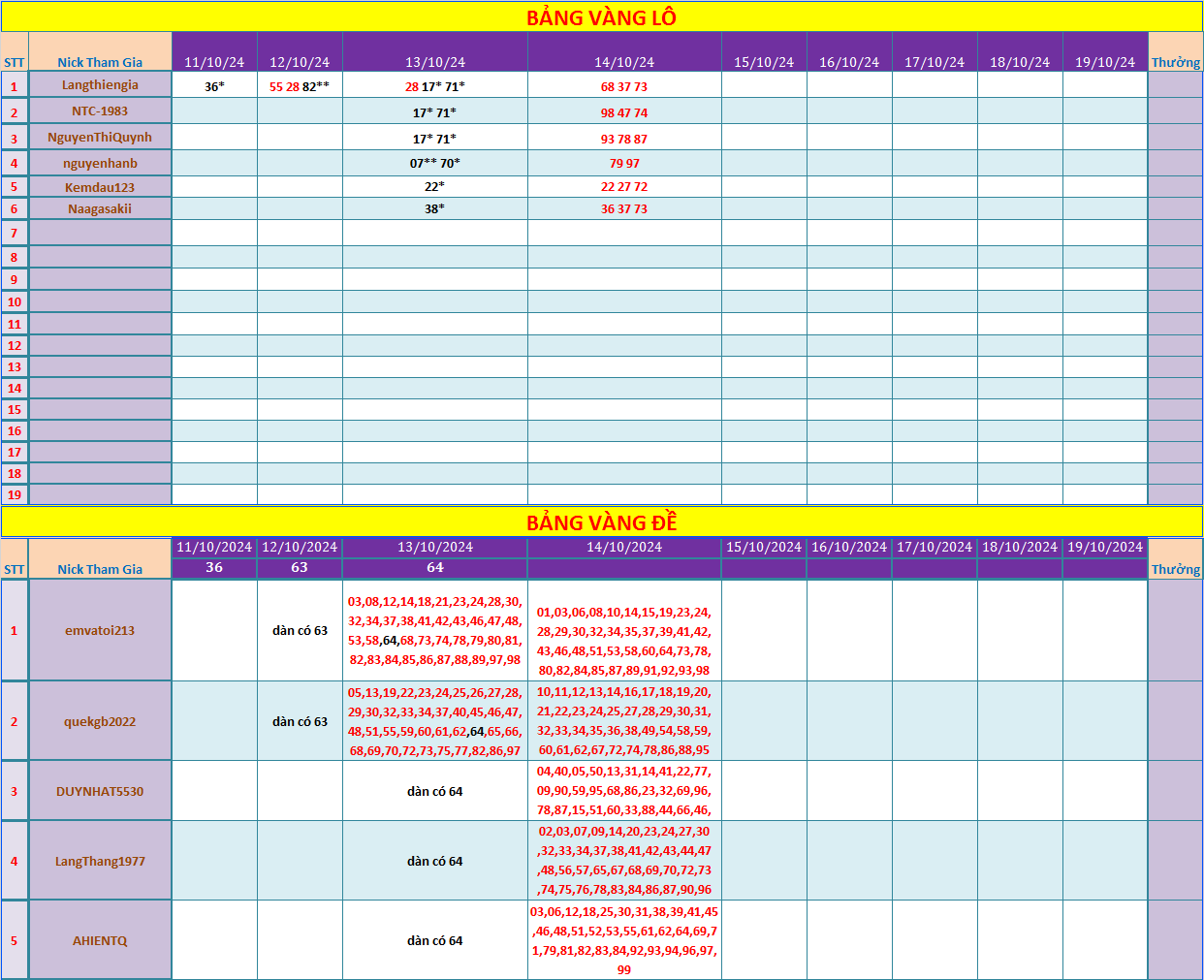Select the cell '68 37 73'
Screen dimensions: 1204x980
(x=624, y=86)
